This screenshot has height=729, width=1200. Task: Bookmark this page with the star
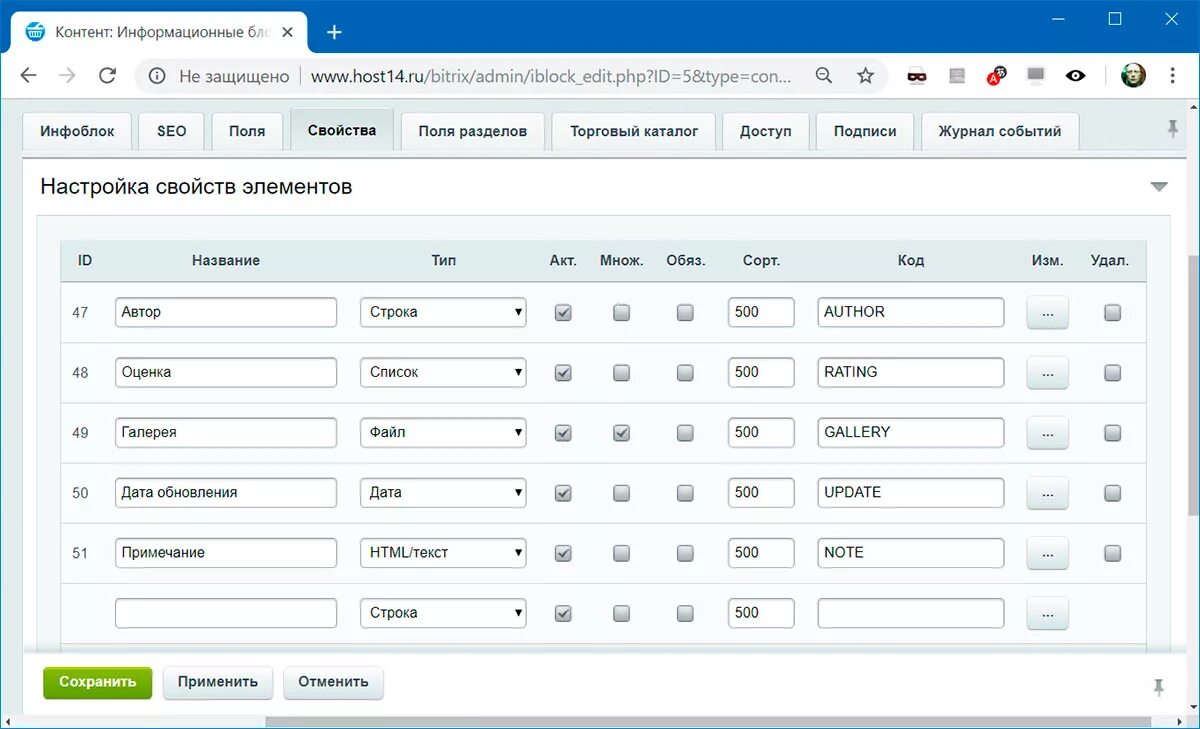866,76
